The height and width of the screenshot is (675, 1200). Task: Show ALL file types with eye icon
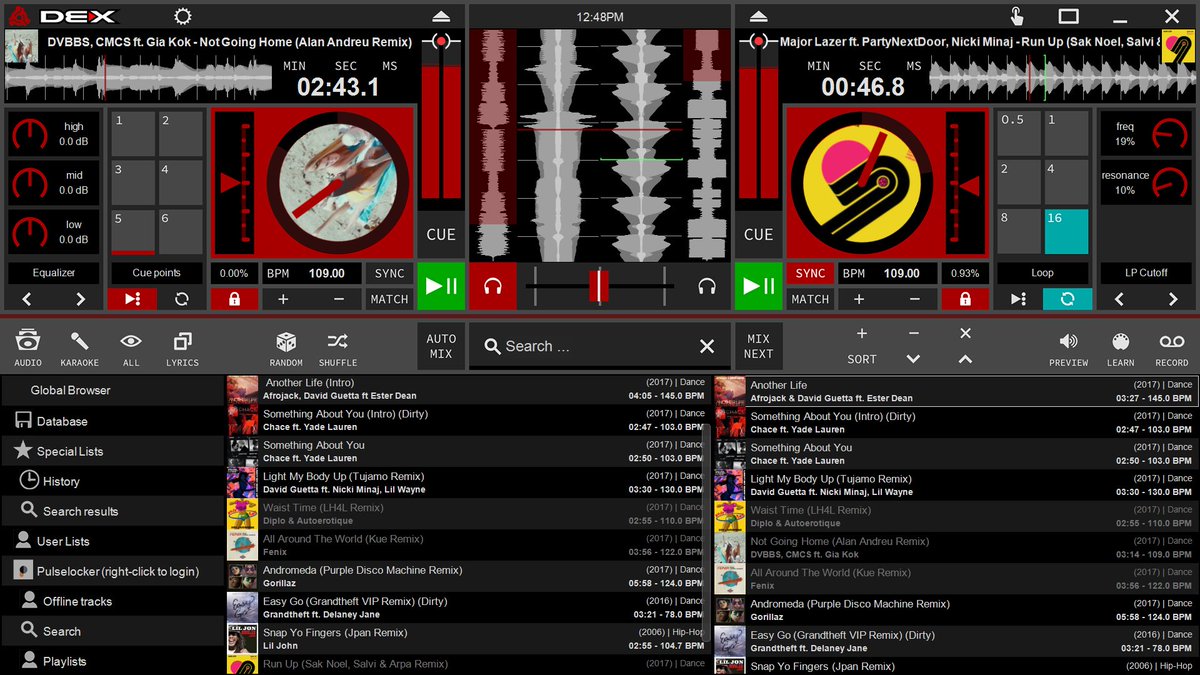pos(131,349)
